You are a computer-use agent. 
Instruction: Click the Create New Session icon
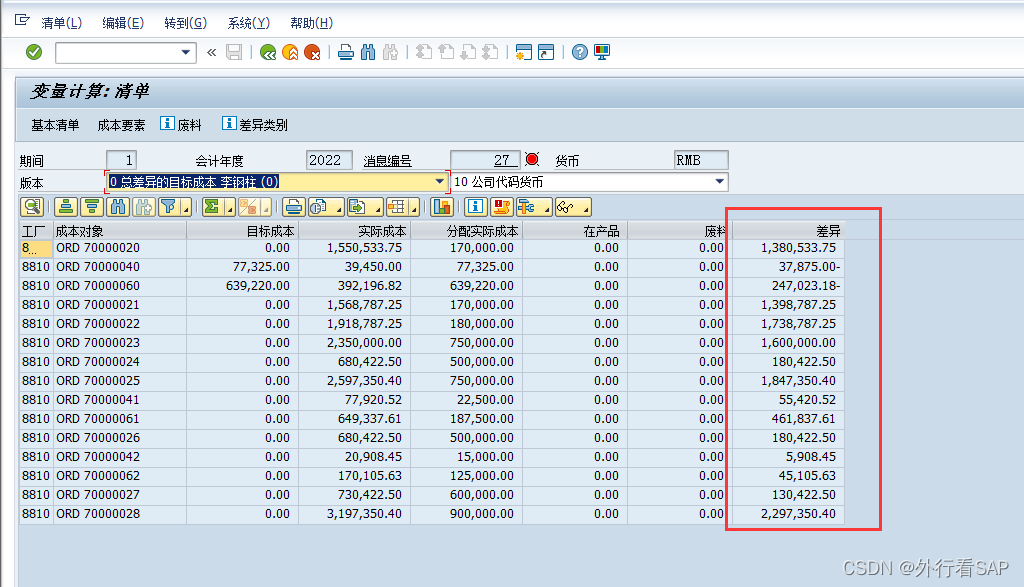coord(524,52)
